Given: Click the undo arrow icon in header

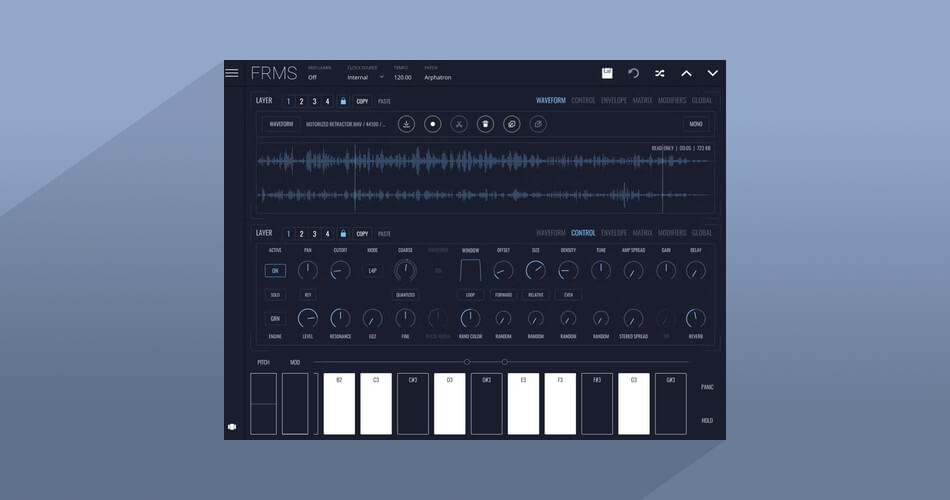Looking at the screenshot, I should (634, 73).
